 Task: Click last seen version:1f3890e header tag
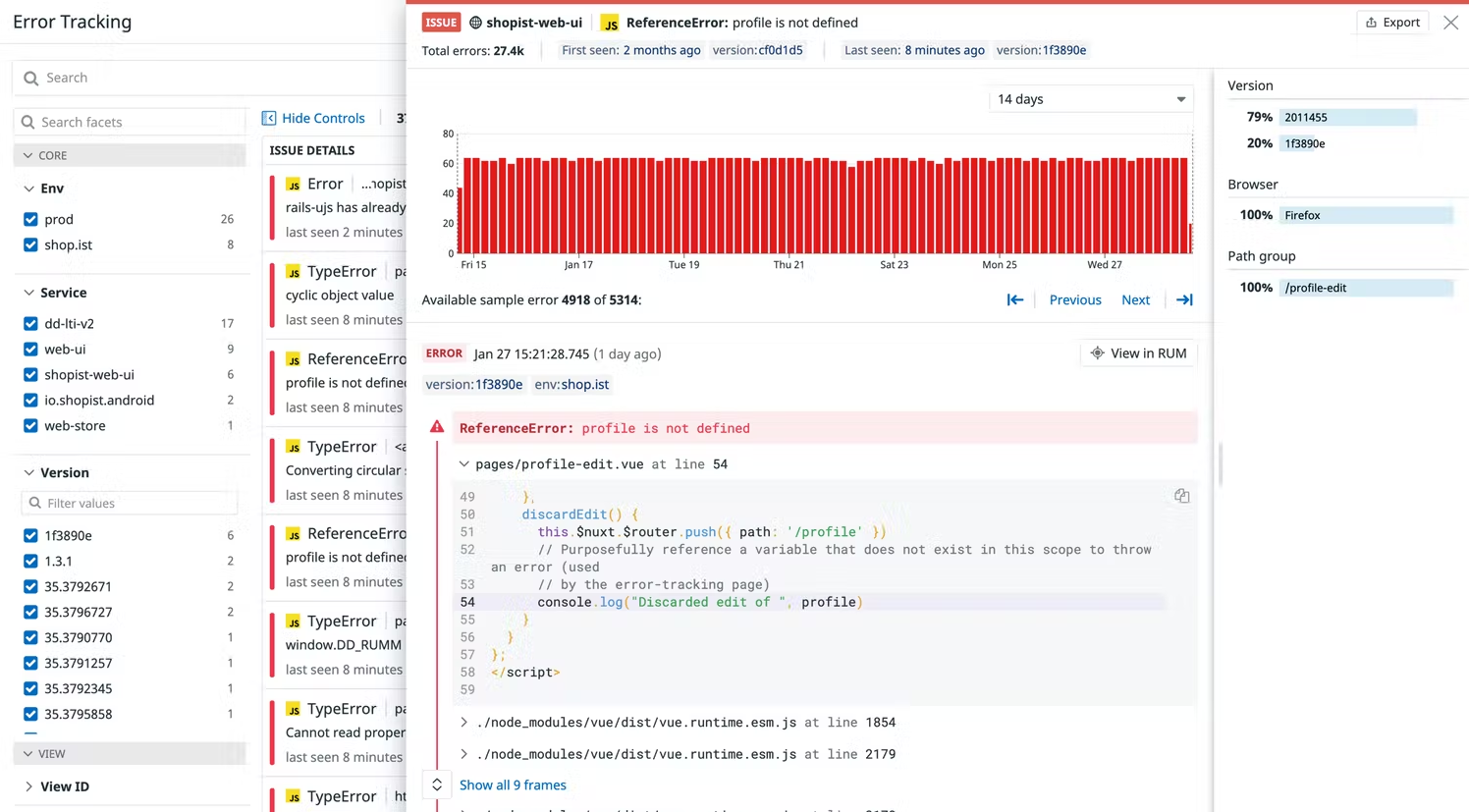(x=1041, y=50)
